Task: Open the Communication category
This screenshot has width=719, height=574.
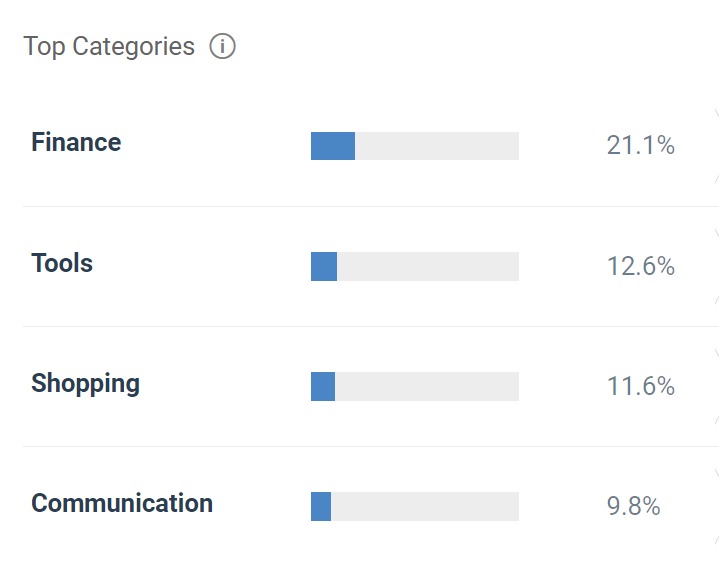Action: click(122, 503)
